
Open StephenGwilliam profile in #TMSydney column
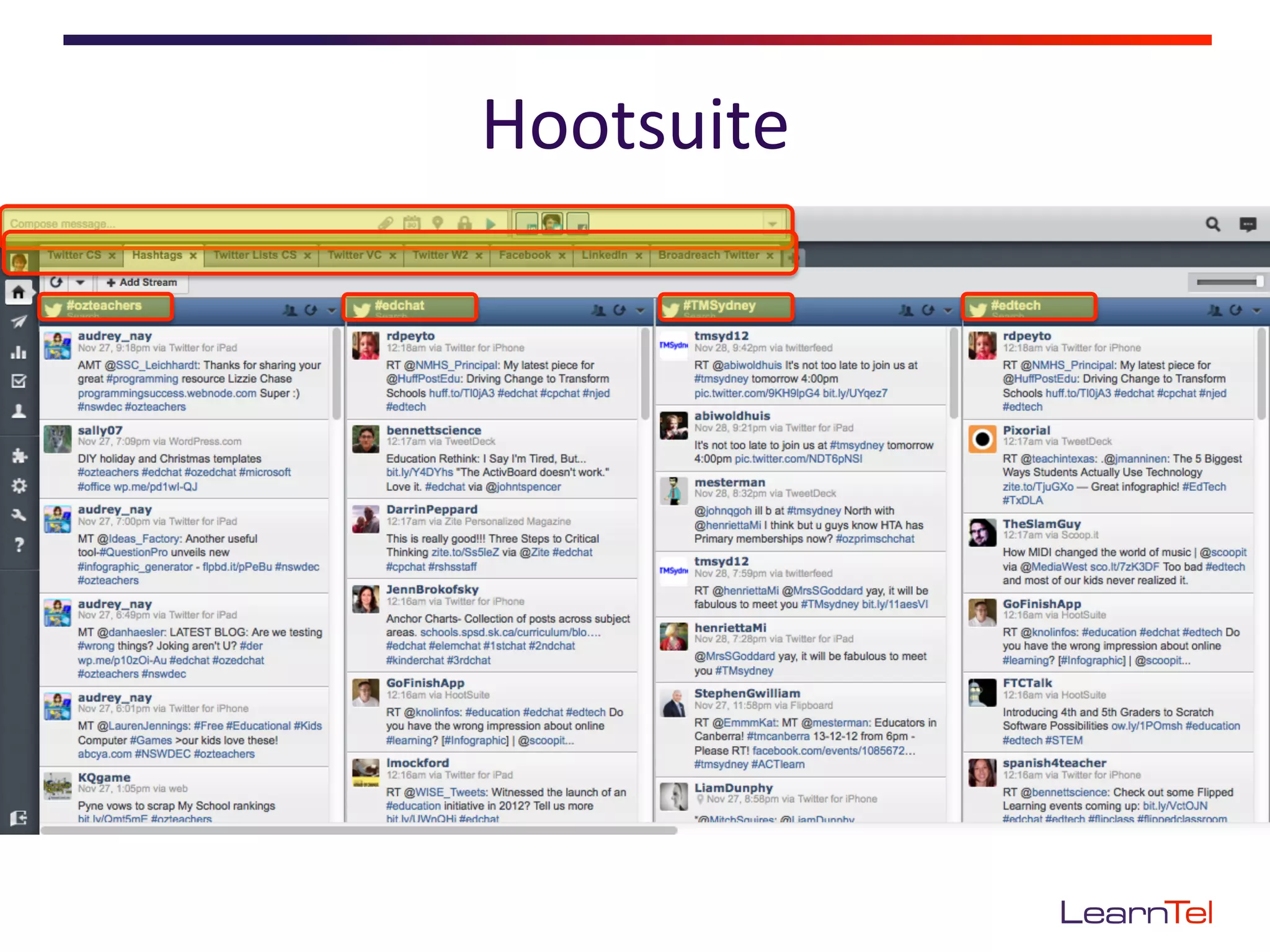pos(747,693)
